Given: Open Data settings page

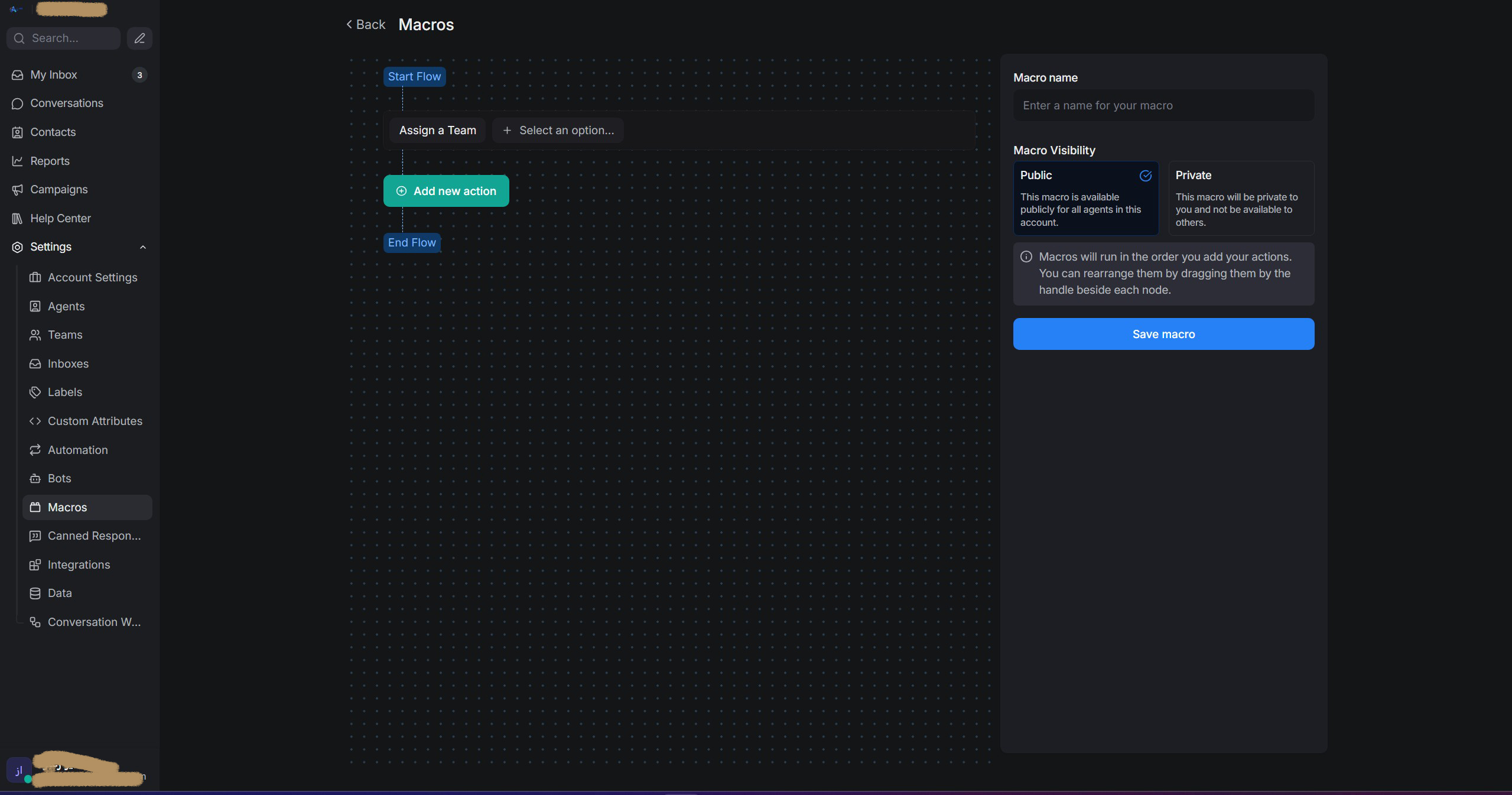Looking at the screenshot, I should (x=87, y=593).
